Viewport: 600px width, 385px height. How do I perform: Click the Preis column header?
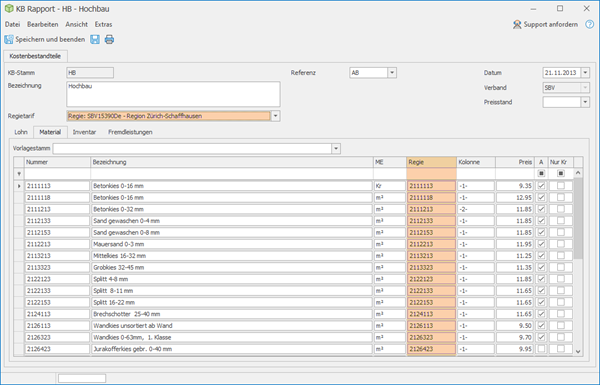[515, 162]
